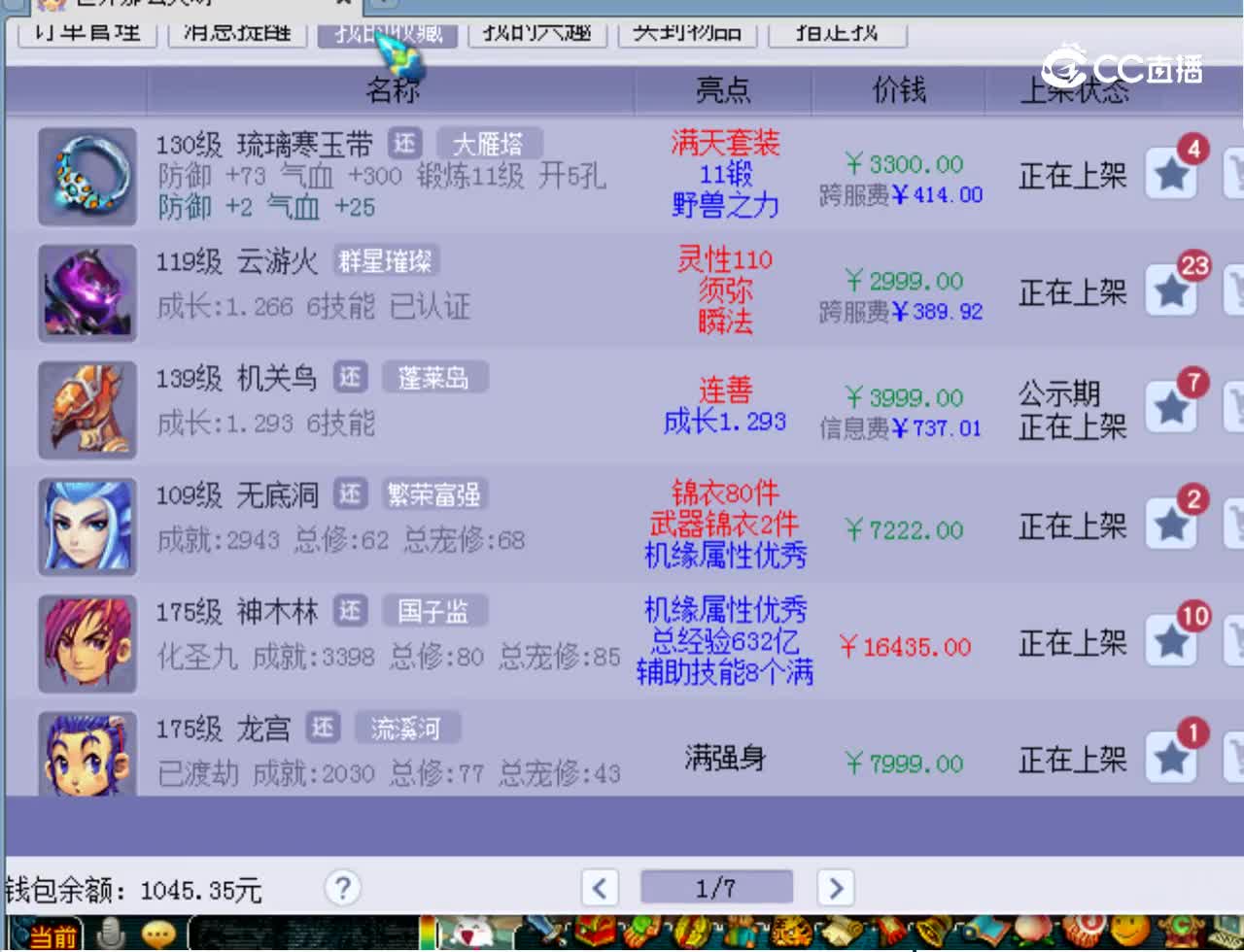Image resolution: width=1244 pixels, height=952 pixels.
Task: Click the 1/7 page indicator
Action: tap(716, 888)
